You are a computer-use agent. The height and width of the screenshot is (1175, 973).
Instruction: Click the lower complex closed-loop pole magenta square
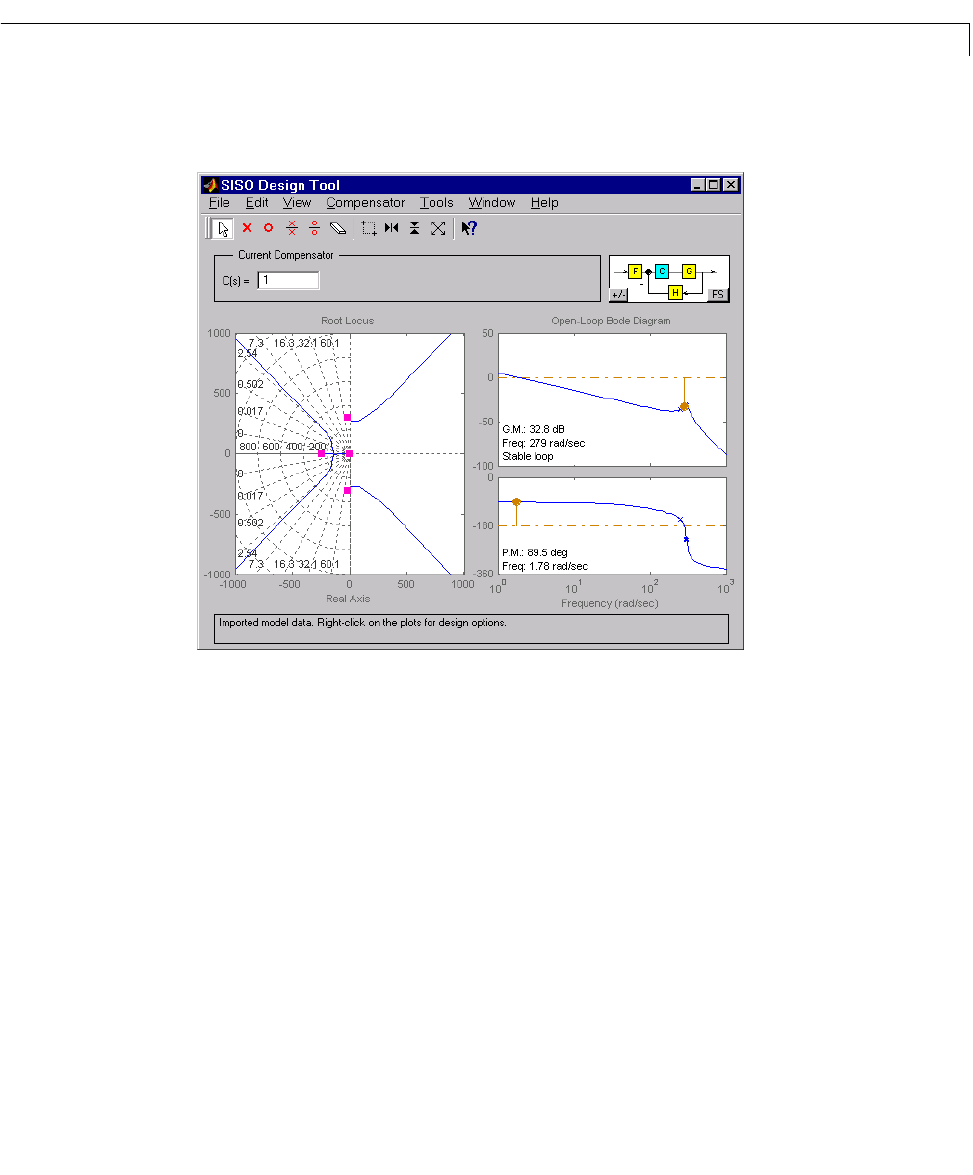coord(347,491)
